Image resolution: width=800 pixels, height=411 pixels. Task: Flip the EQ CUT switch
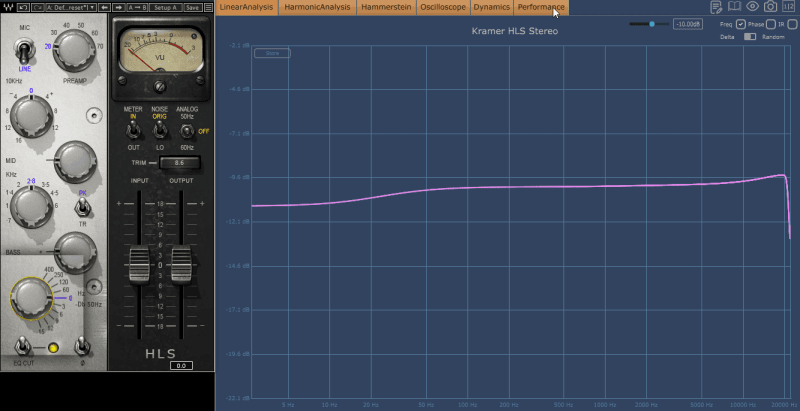[23, 346]
